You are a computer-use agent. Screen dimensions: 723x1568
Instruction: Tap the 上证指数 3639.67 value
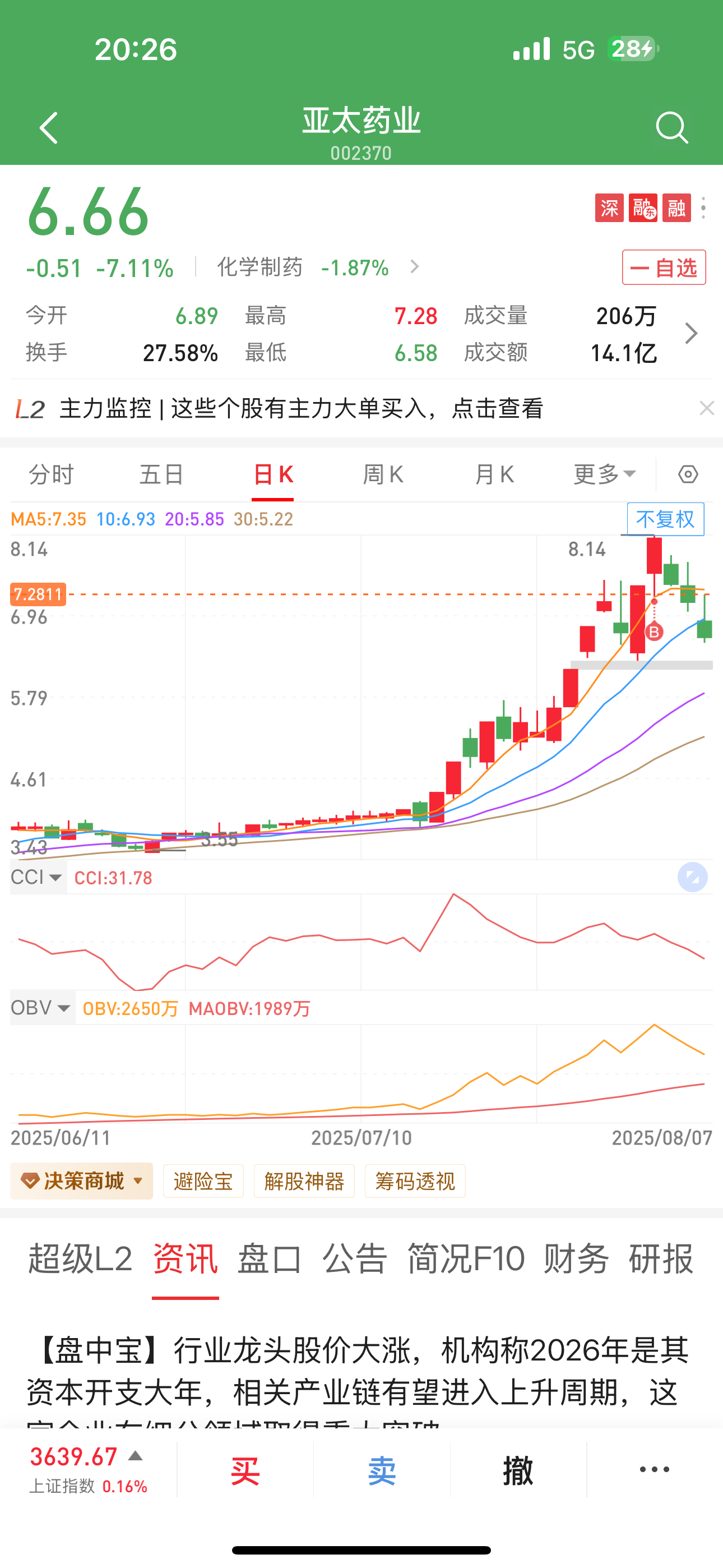point(73,1456)
